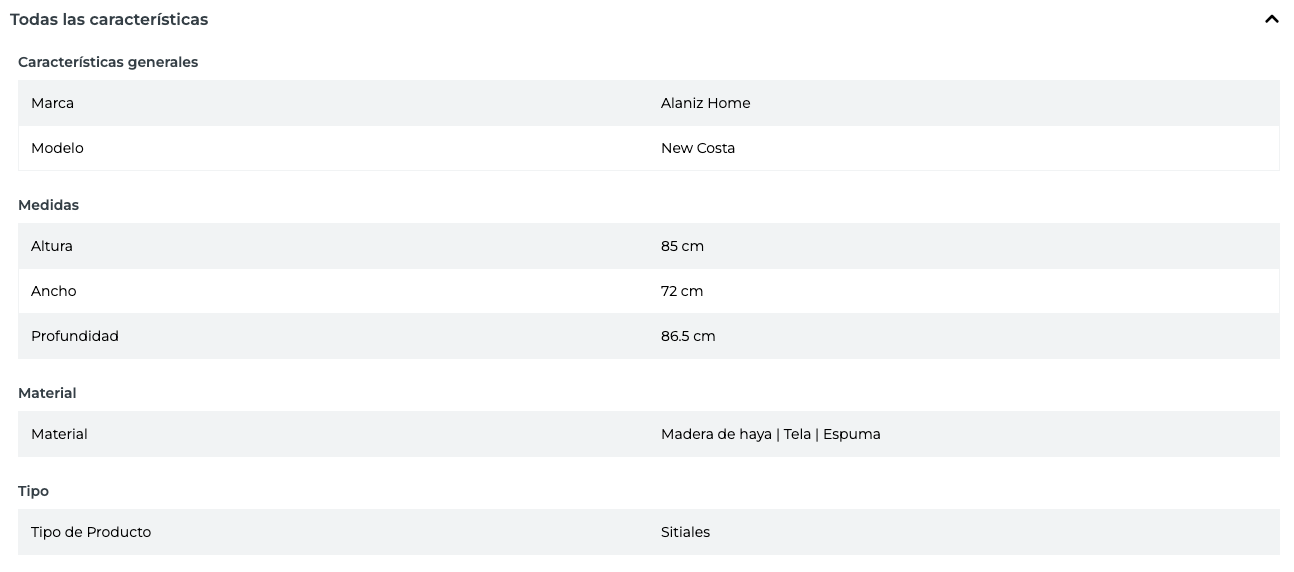
Task: Click the "Profundidad" row label
Action: click(x=75, y=336)
